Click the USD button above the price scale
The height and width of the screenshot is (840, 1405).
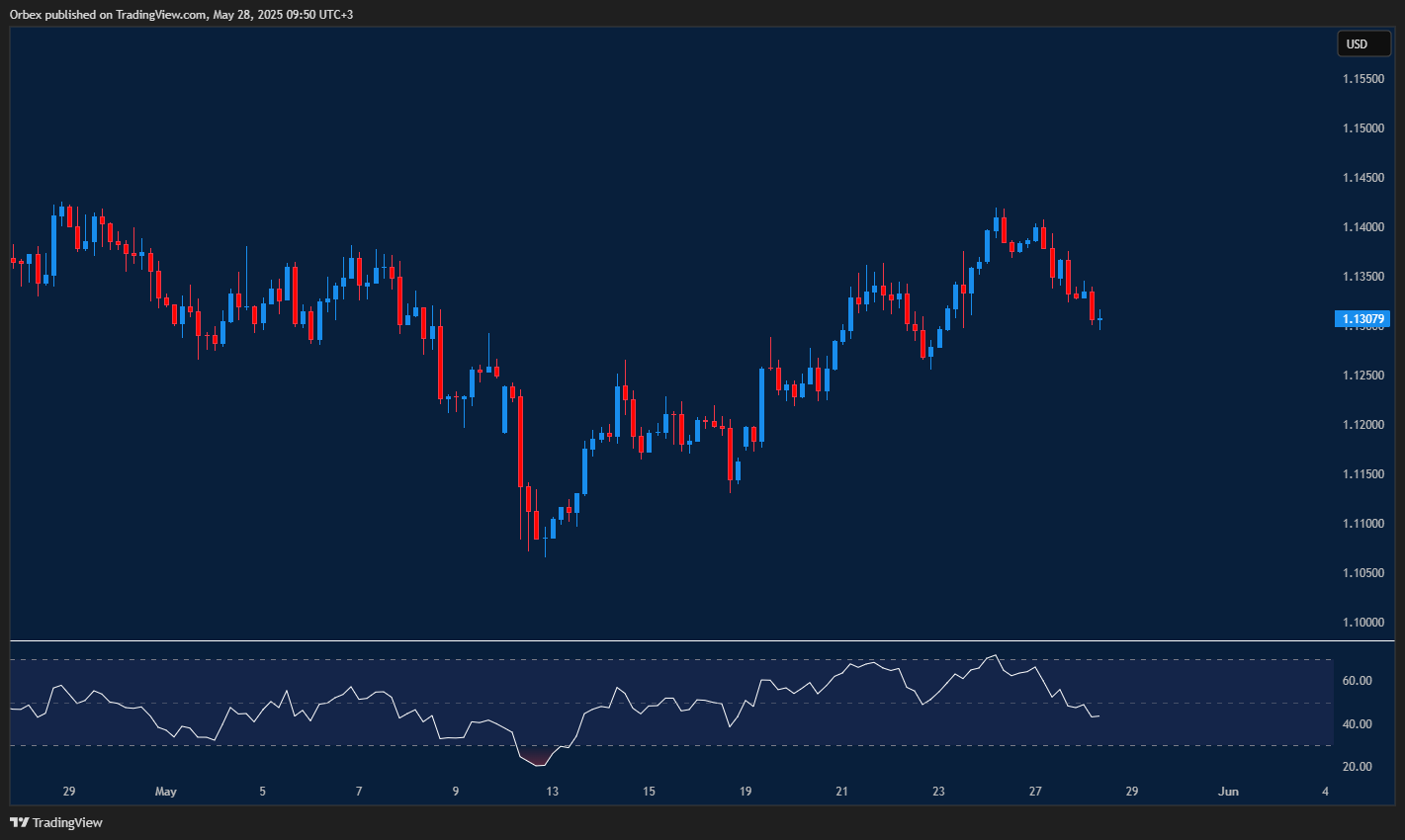click(x=1363, y=43)
